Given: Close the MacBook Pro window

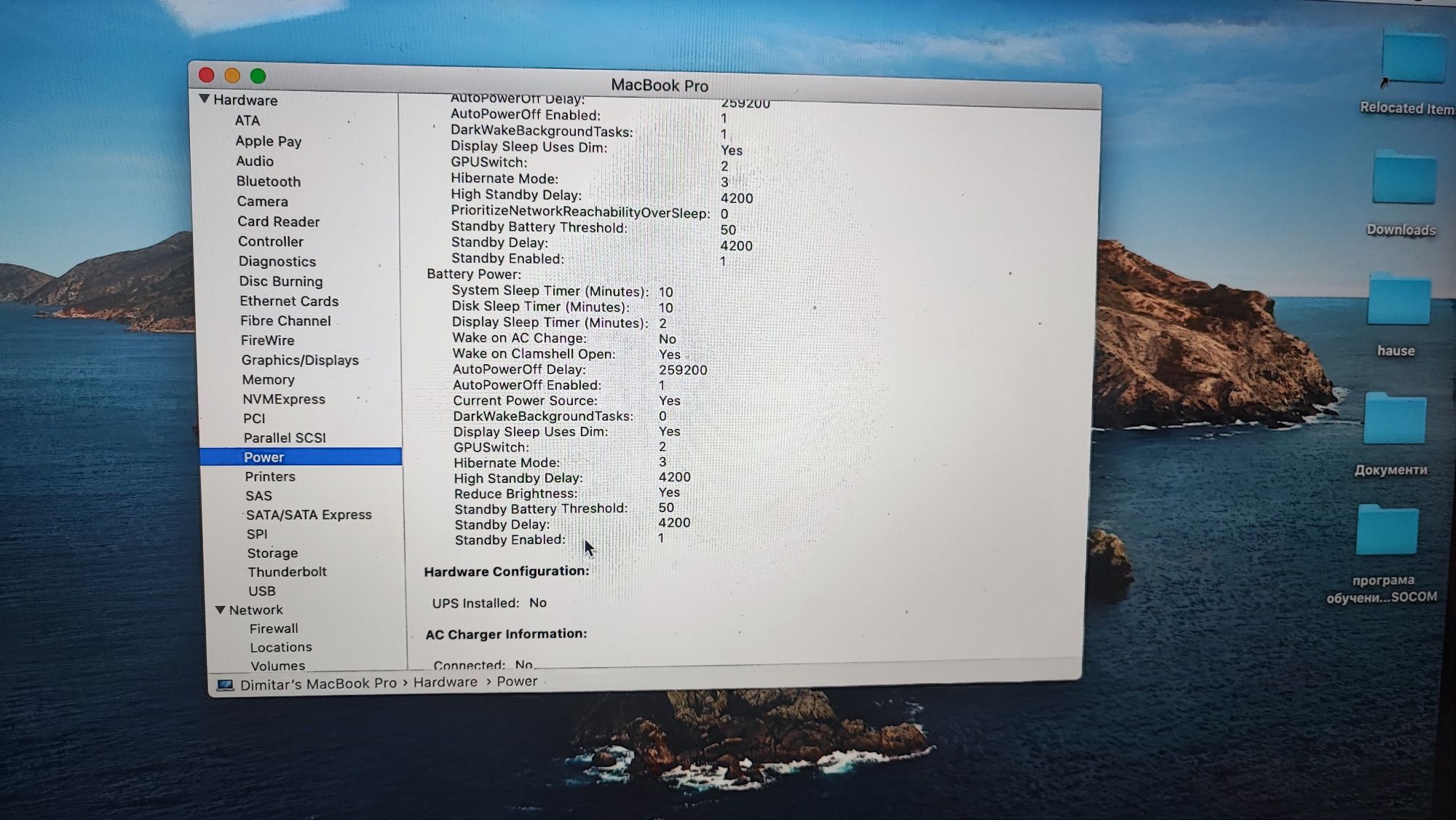Looking at the screenshot, I should (206, 75).
